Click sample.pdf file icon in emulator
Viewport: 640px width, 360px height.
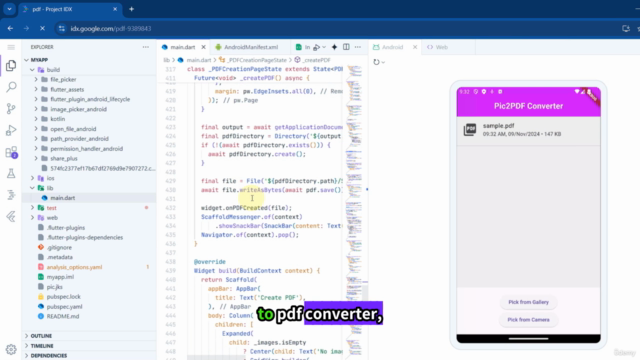pos(470,130)
